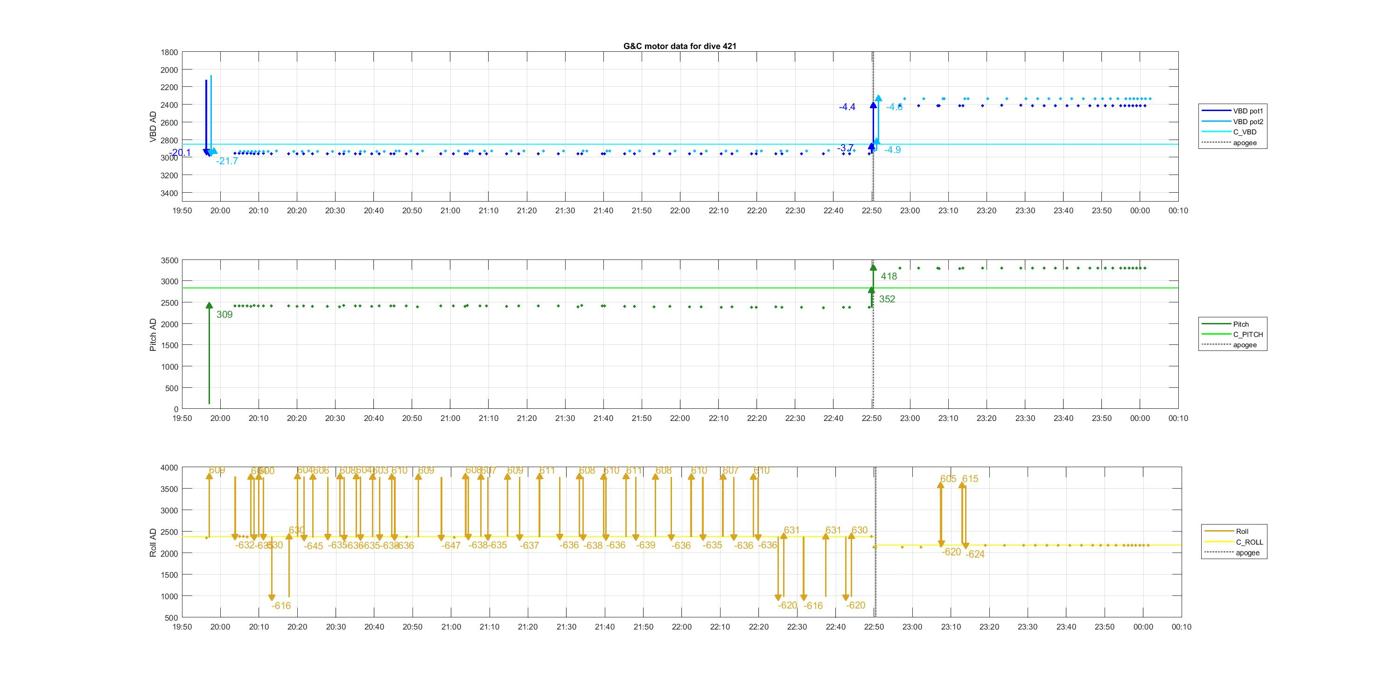
Task: Select "apogee" in the VBD legend
Action: [1230, 143]
